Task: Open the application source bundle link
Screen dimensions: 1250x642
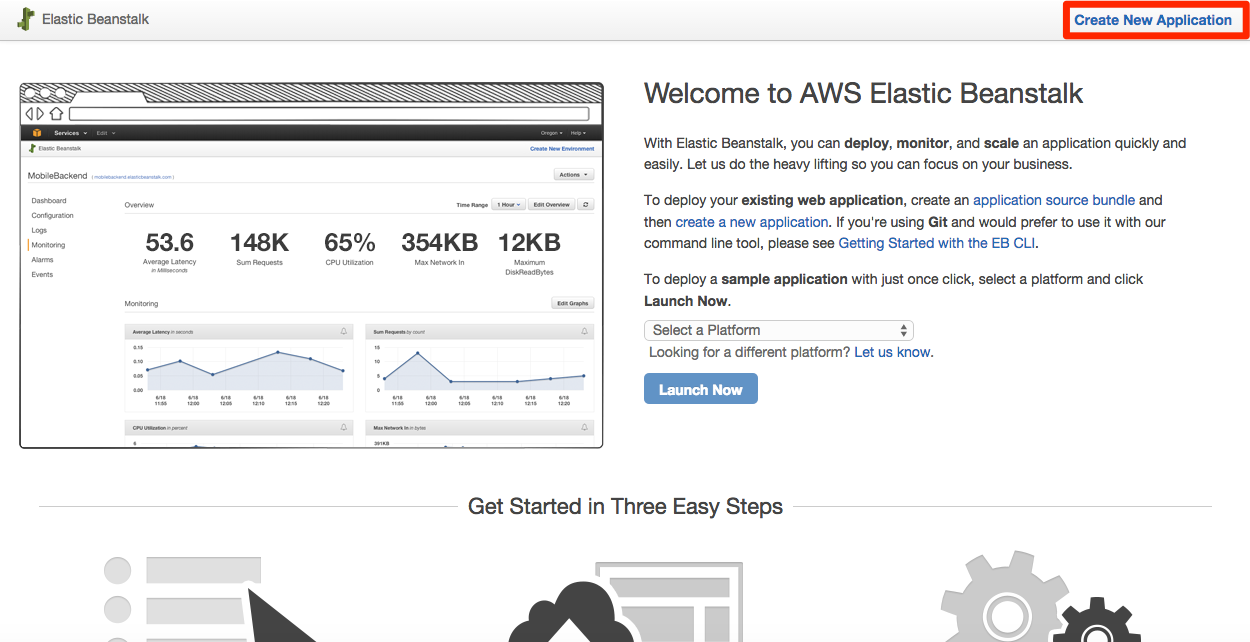Action: [x=1054, y=200]
